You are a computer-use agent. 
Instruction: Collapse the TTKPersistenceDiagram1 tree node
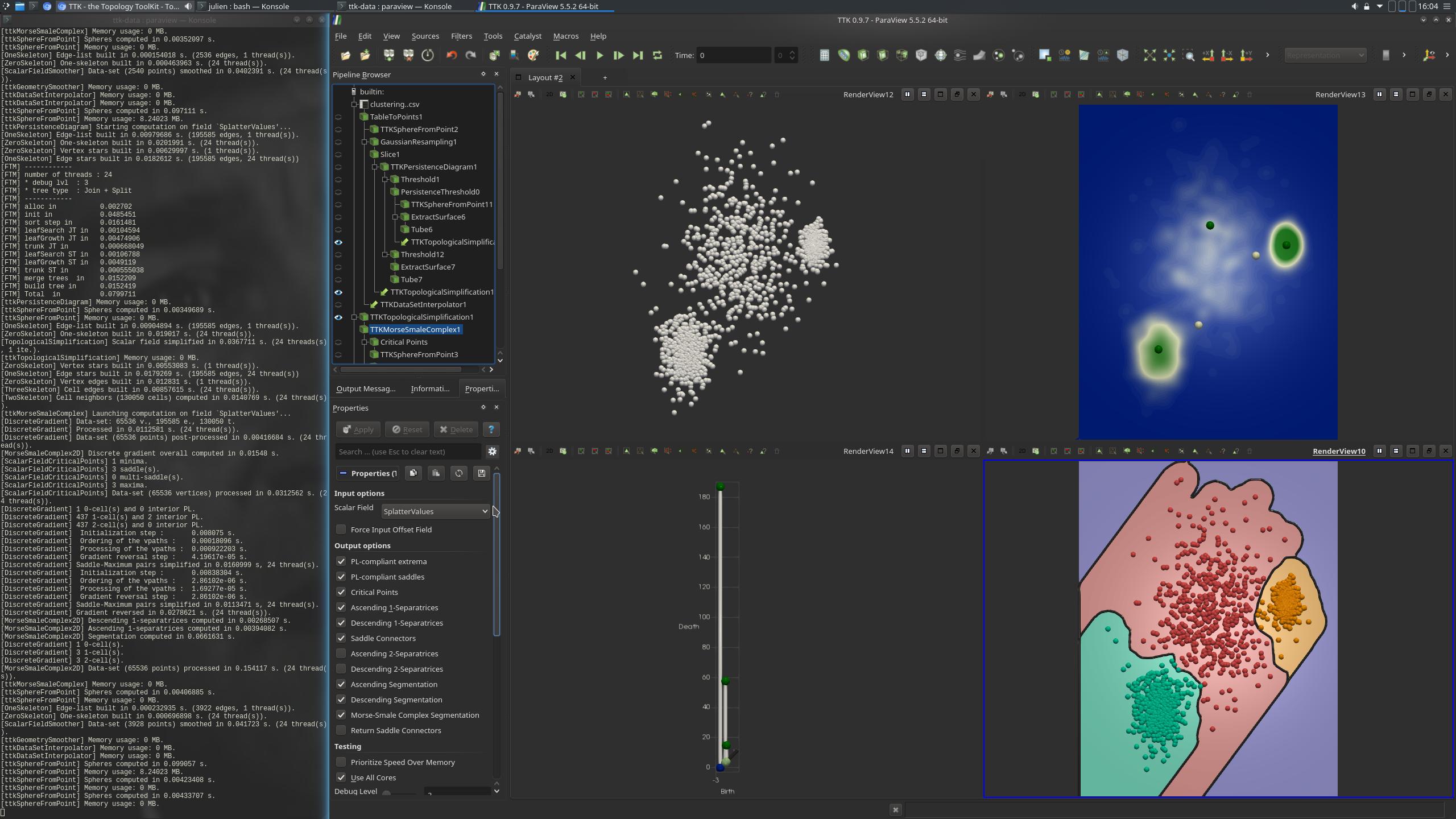pyautogui.click(x=375, y=167)
